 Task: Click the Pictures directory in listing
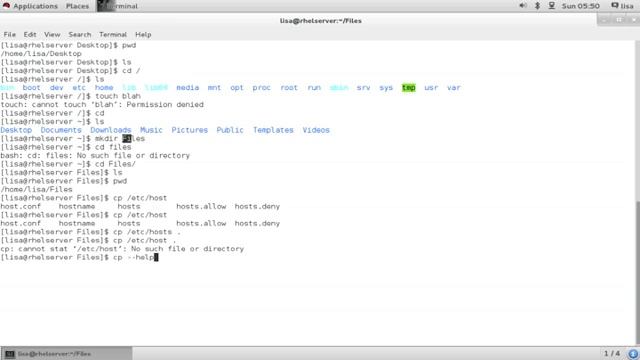(189, 130)
